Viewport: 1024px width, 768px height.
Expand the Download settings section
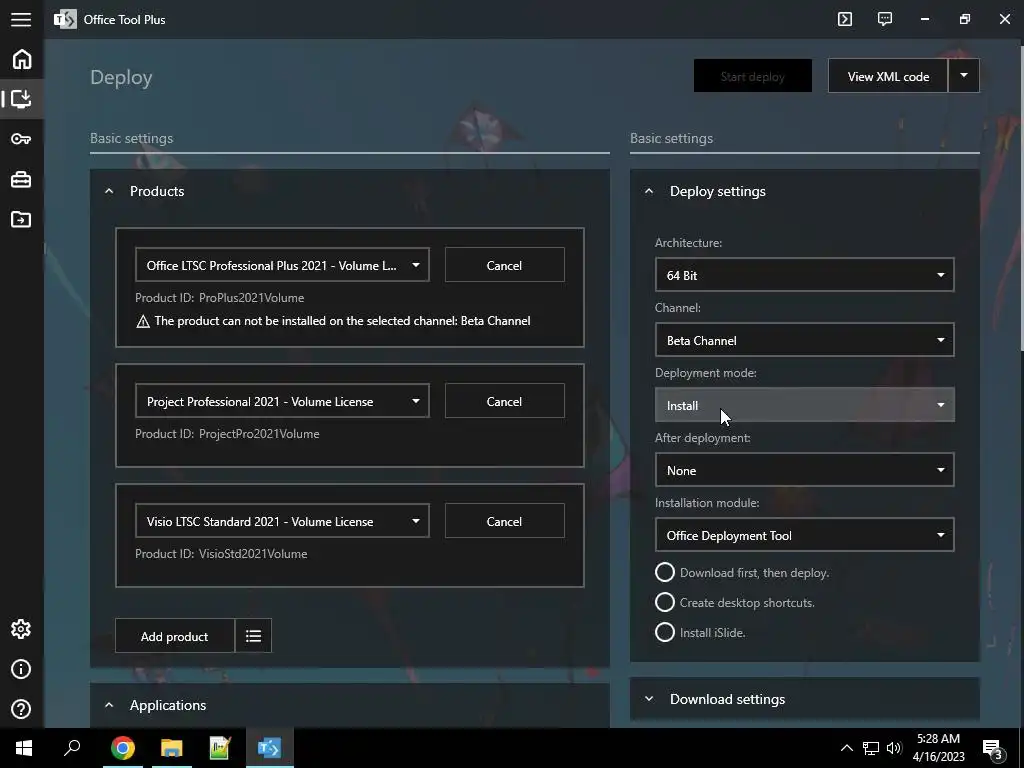[x=649, y=699]
